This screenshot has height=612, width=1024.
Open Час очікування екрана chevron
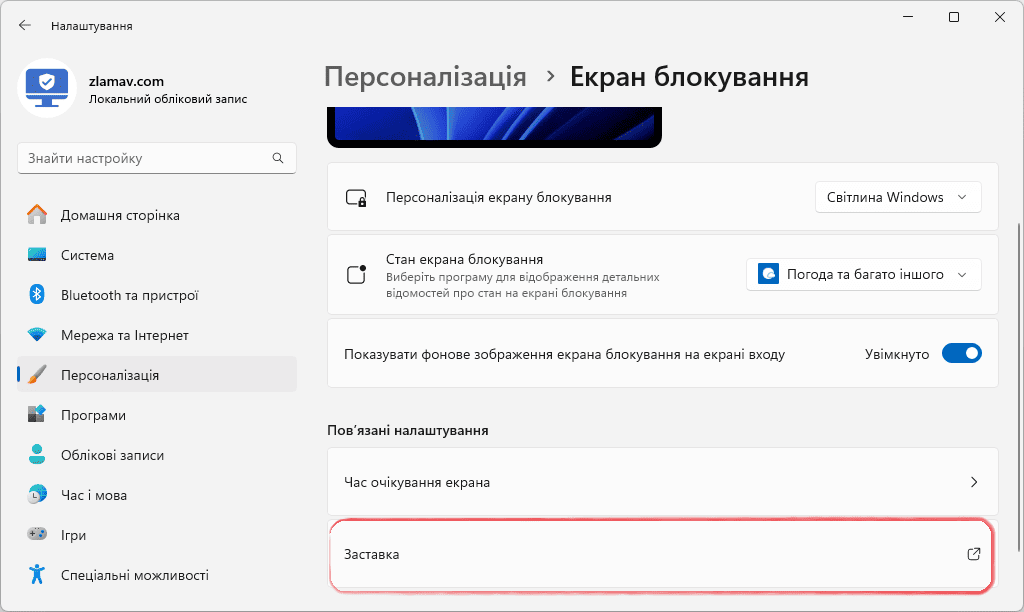[x=974, y=482]
